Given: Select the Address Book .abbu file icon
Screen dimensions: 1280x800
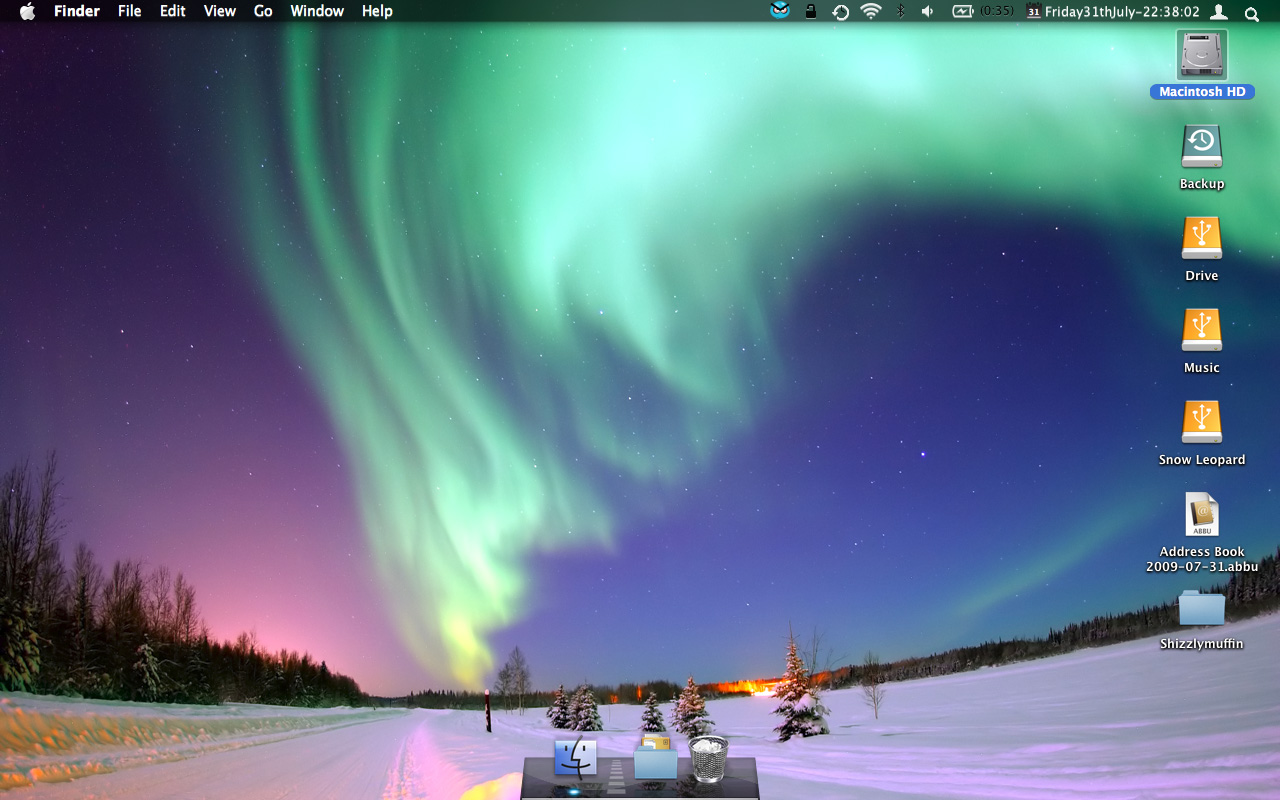Looking at the screenshot, I should pos(1202,514).
